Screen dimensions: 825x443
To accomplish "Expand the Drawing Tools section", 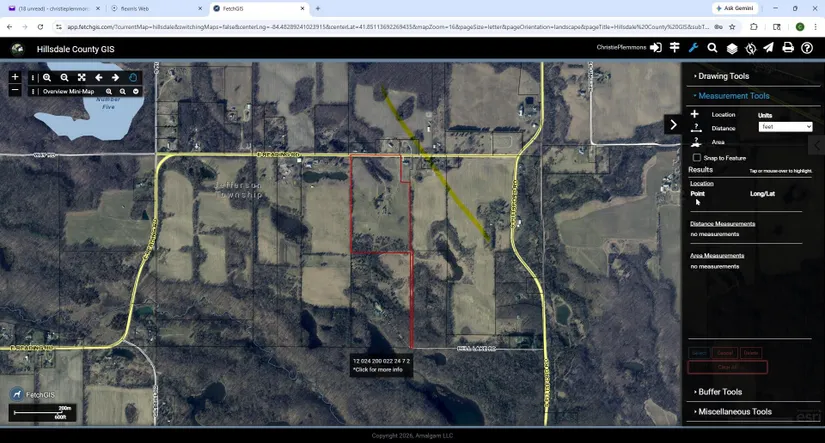I will (x=723, y=76).
